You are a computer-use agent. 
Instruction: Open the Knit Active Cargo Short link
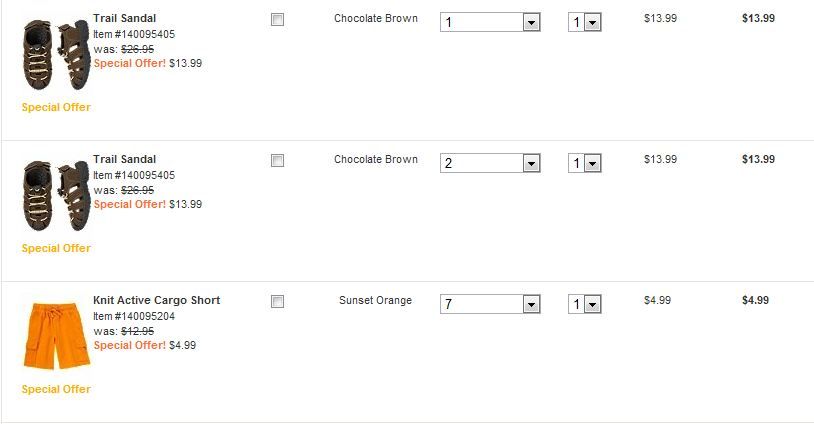tap(156, 300)
